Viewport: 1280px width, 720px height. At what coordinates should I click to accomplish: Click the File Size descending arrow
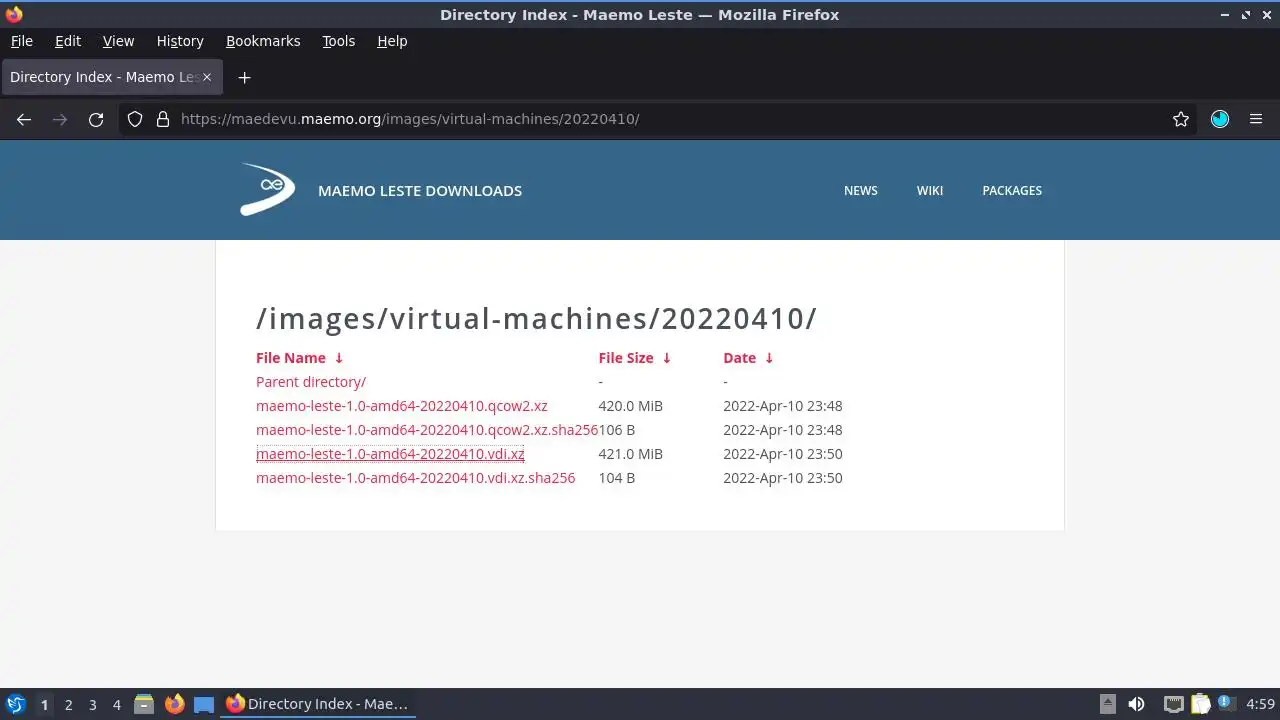pyautogui.click(x=667, y=358)
